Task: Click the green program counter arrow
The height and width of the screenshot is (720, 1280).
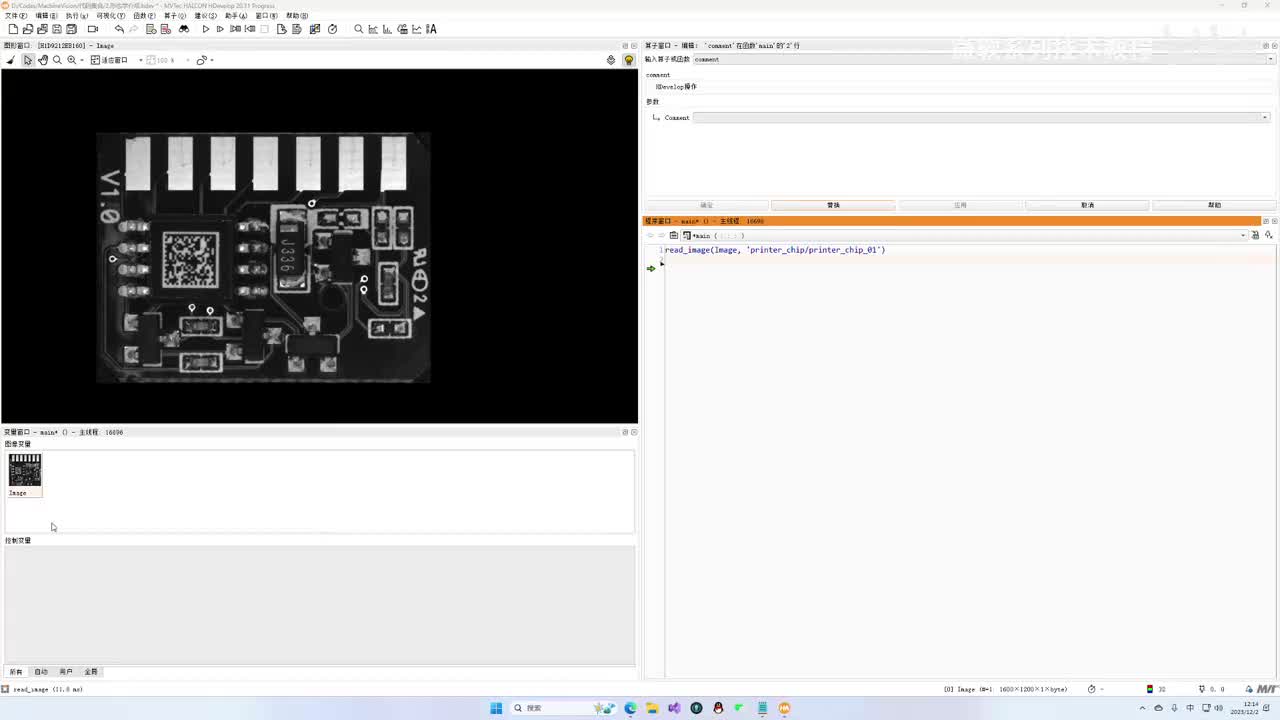Action: click(651, 268)
